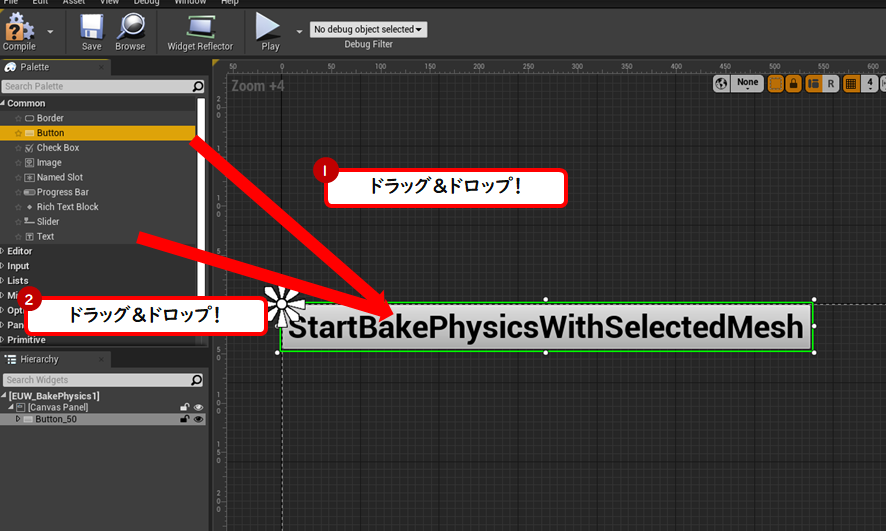
Task: Expand the Primitive palette category
Action: [2, 340]
